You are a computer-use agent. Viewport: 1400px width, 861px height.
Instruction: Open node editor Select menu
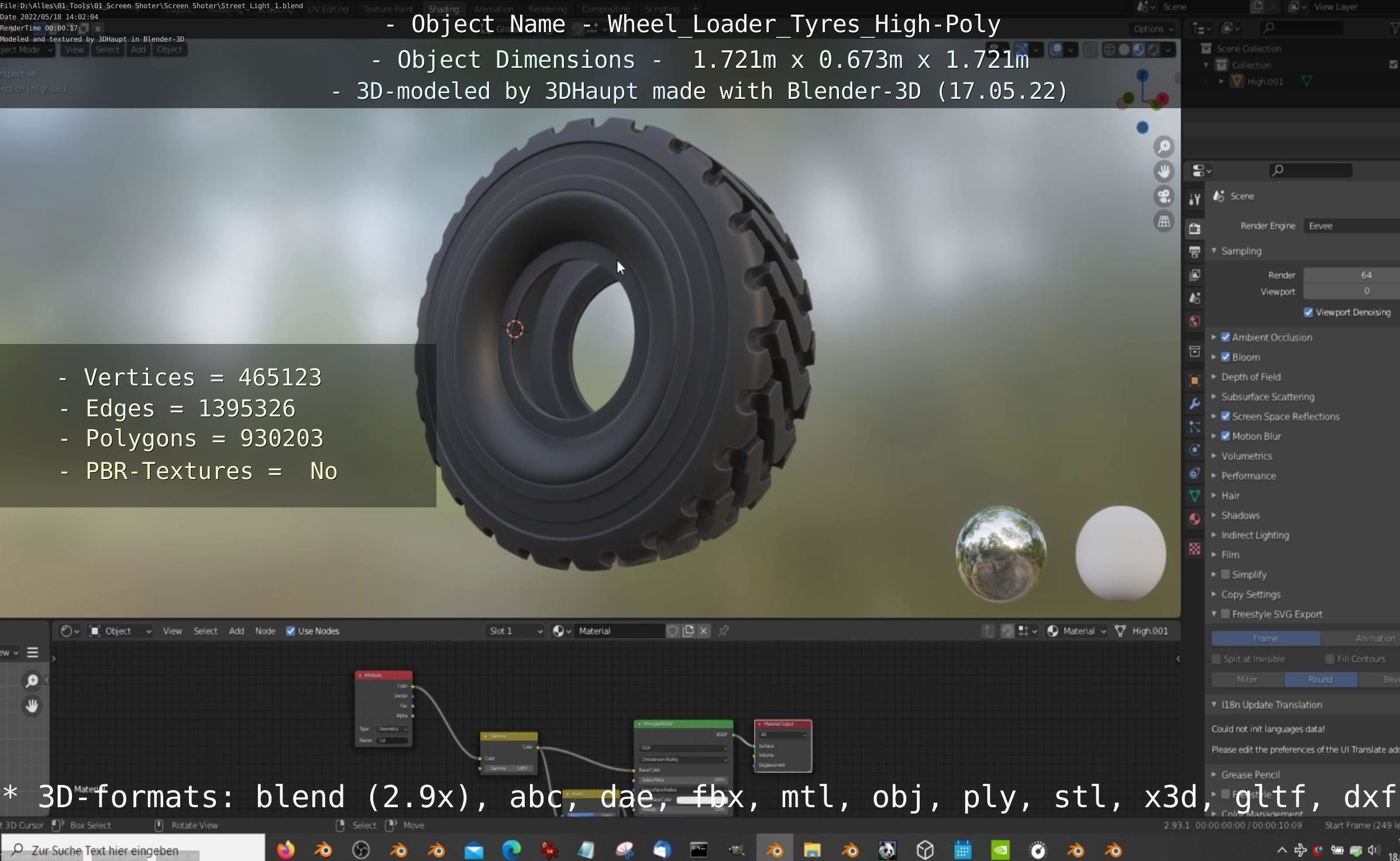click(x=205, y=631)
